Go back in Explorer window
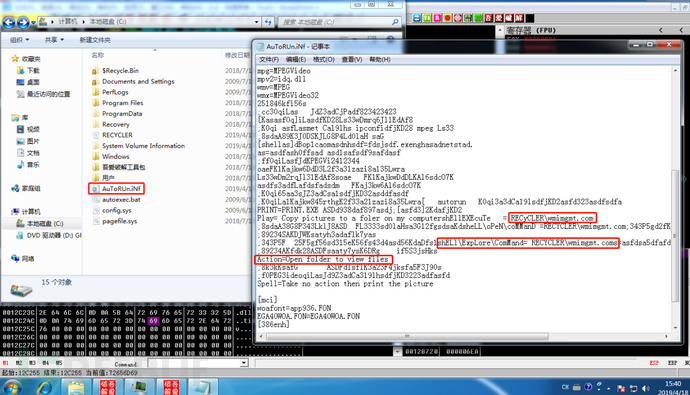The height and width of the screenshot is (395, 690). coord(9,22)
